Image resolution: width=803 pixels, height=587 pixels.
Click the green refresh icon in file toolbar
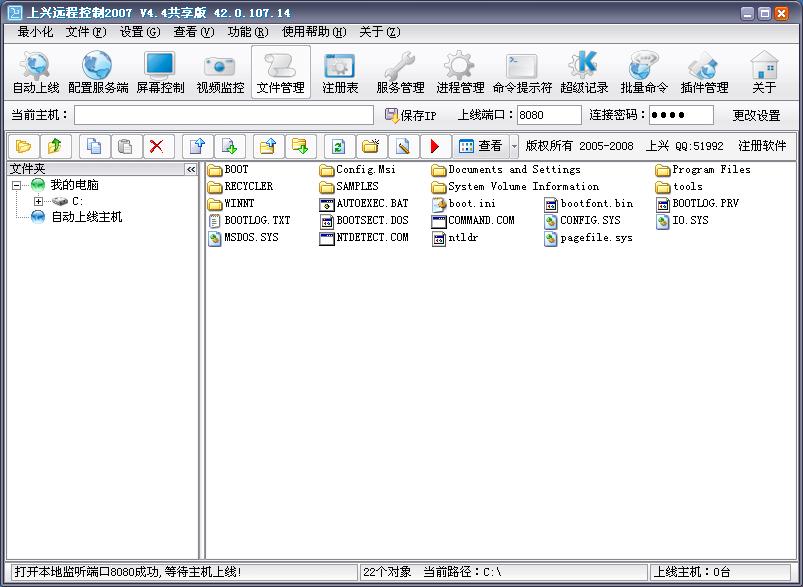click(x=338, y=146)
